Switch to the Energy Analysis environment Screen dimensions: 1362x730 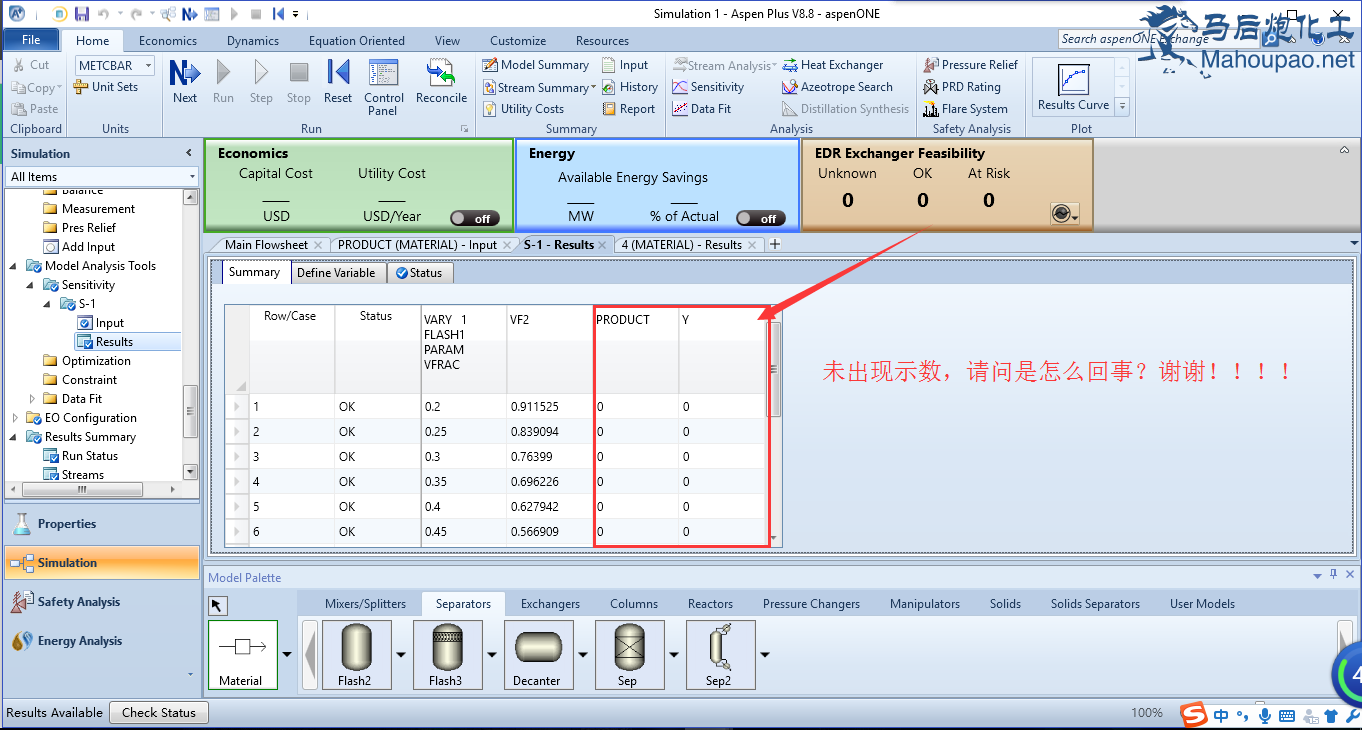point(102,641)
